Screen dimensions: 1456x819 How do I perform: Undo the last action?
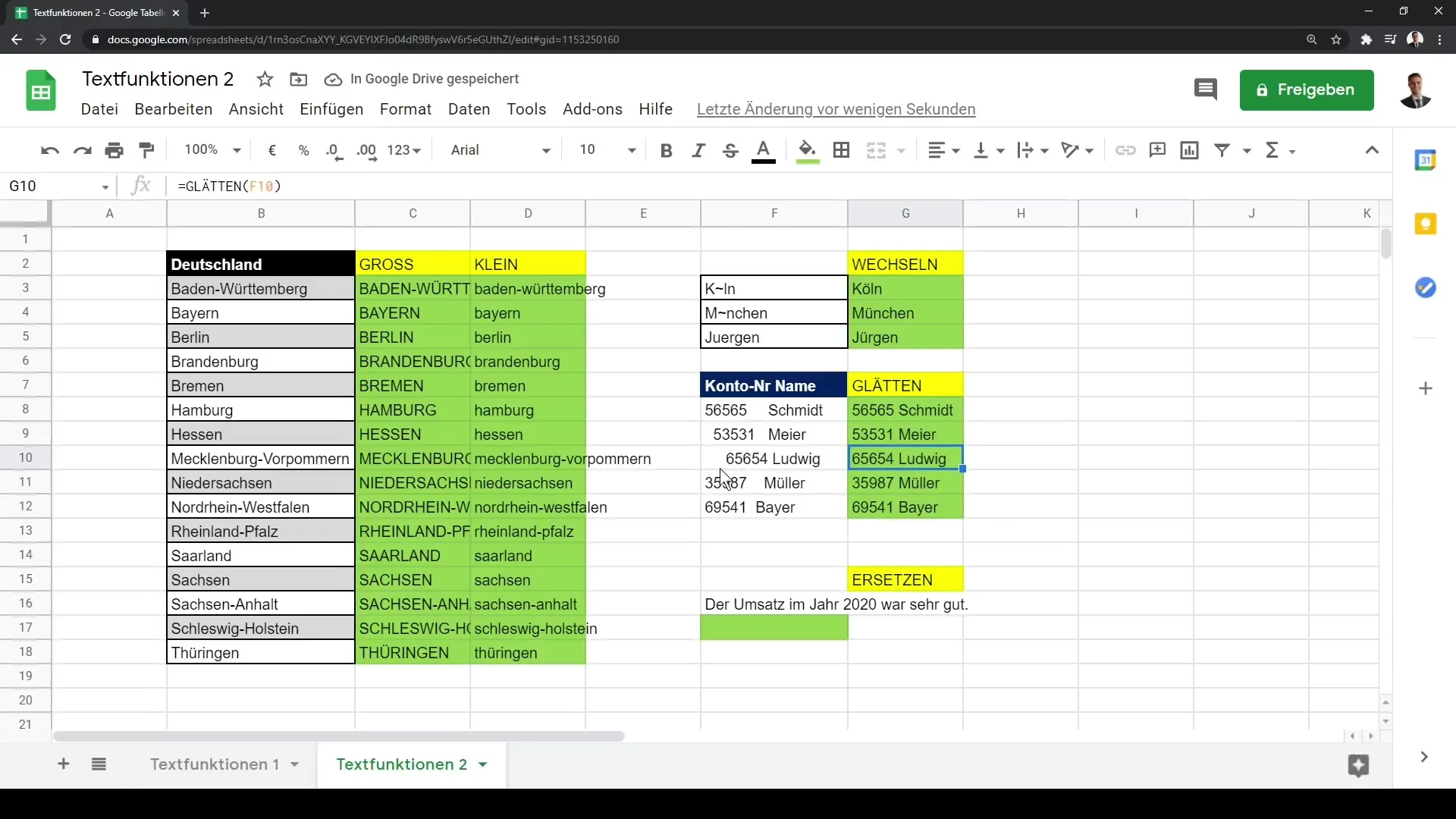[50, 150]
